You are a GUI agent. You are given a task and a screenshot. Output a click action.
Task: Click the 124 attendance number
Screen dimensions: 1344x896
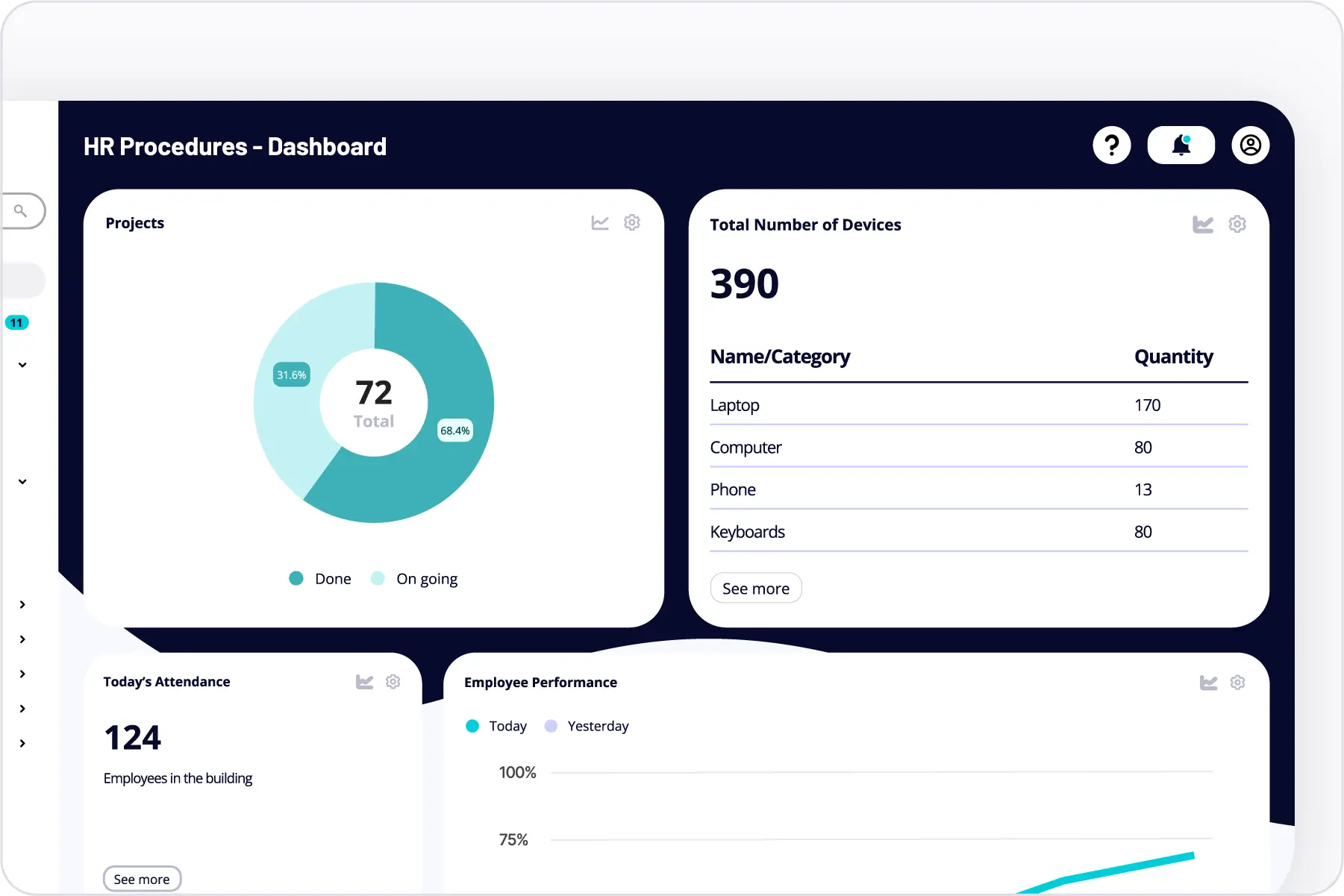point(133,738)
